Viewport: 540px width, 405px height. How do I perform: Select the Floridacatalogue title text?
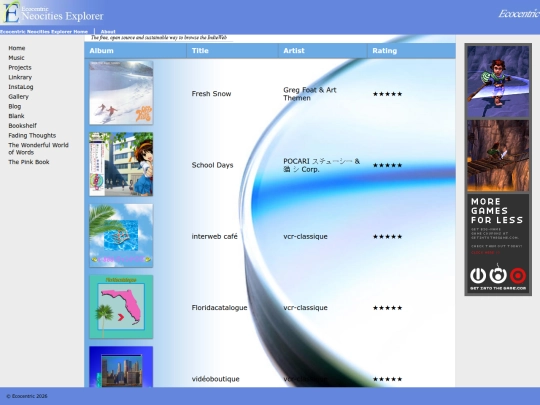click(219, 308)
